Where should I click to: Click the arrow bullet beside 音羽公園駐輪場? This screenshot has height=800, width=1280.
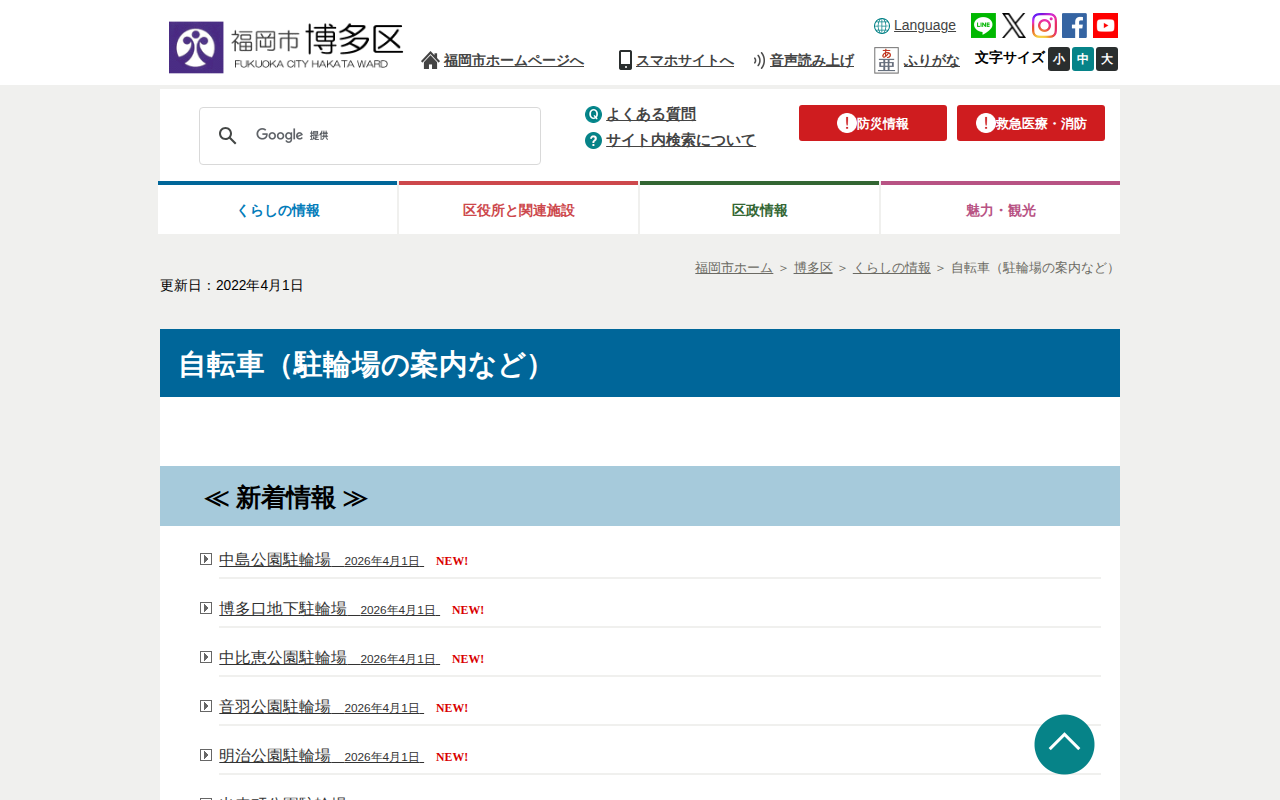[x=206, y=706]
